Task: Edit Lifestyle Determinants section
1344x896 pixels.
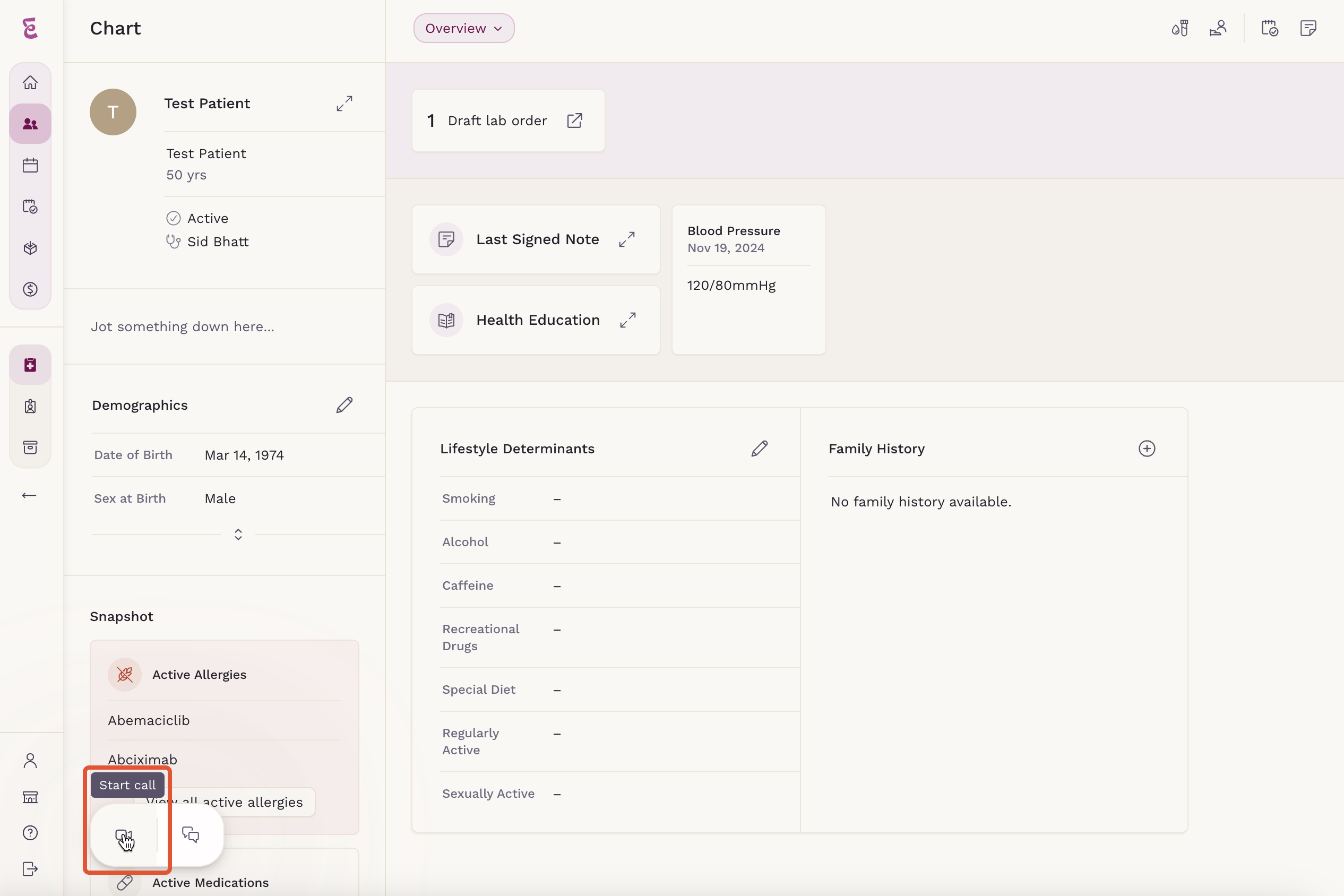Action: tap(760, 449)
